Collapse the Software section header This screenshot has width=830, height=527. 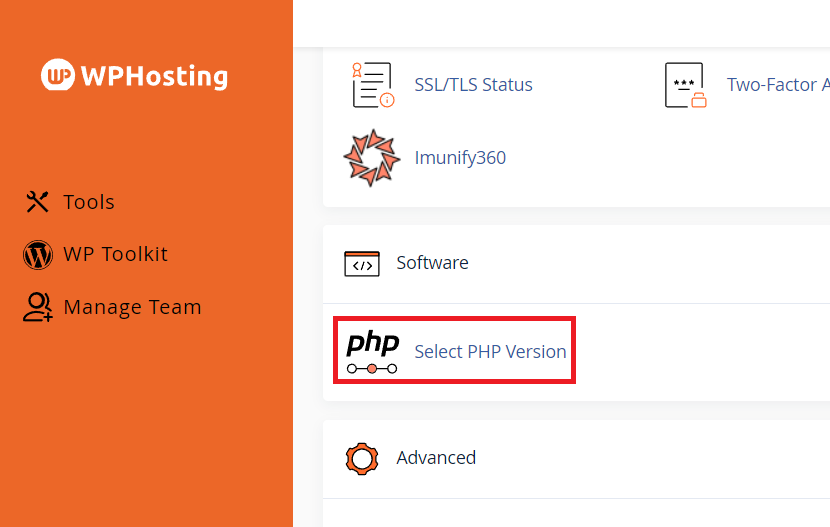point(432,263)
